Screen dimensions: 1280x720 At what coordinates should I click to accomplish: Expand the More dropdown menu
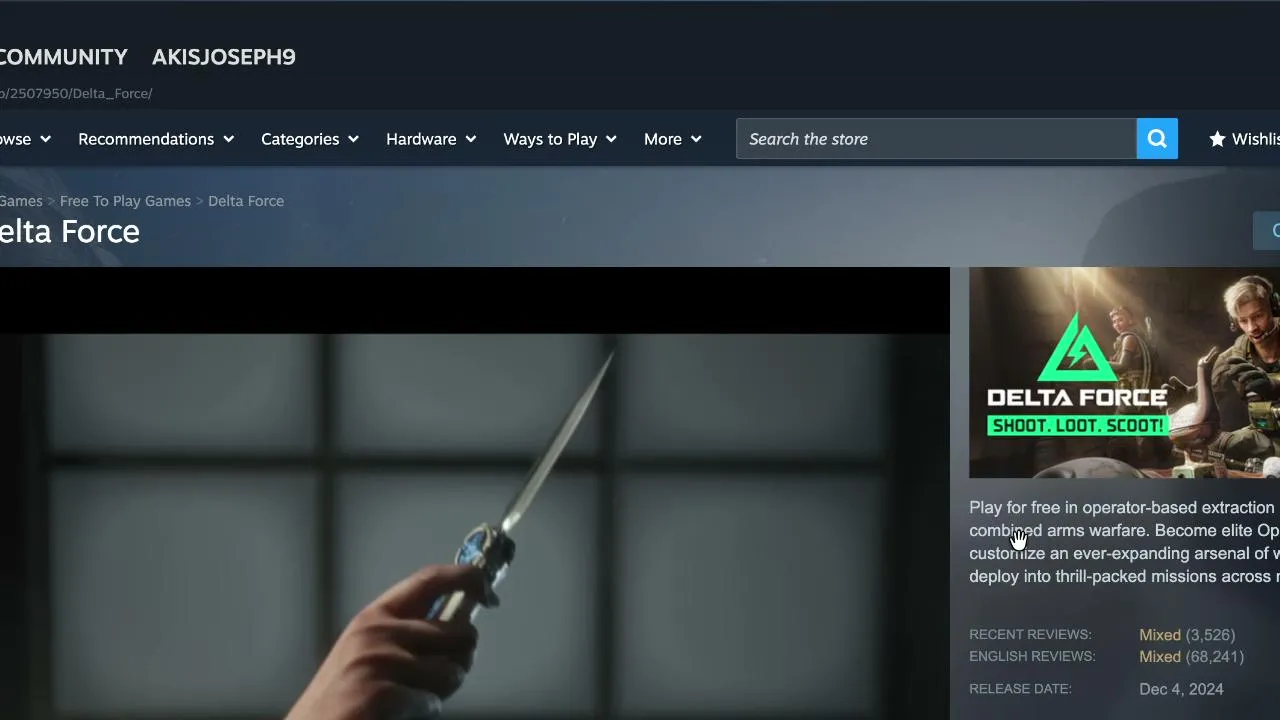click(673, 139)
